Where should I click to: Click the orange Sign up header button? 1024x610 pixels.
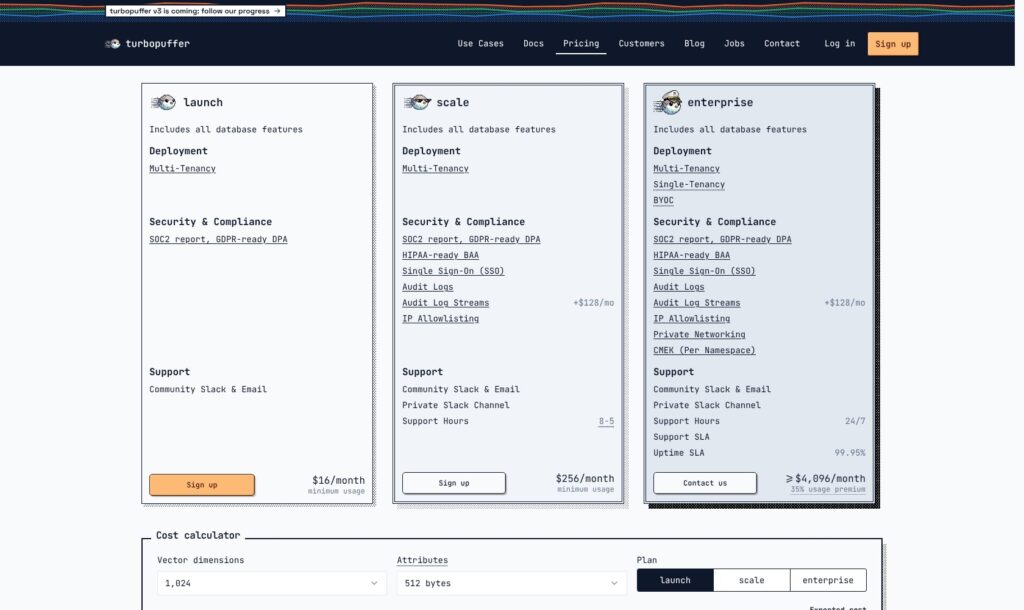(x=893, y=44)
